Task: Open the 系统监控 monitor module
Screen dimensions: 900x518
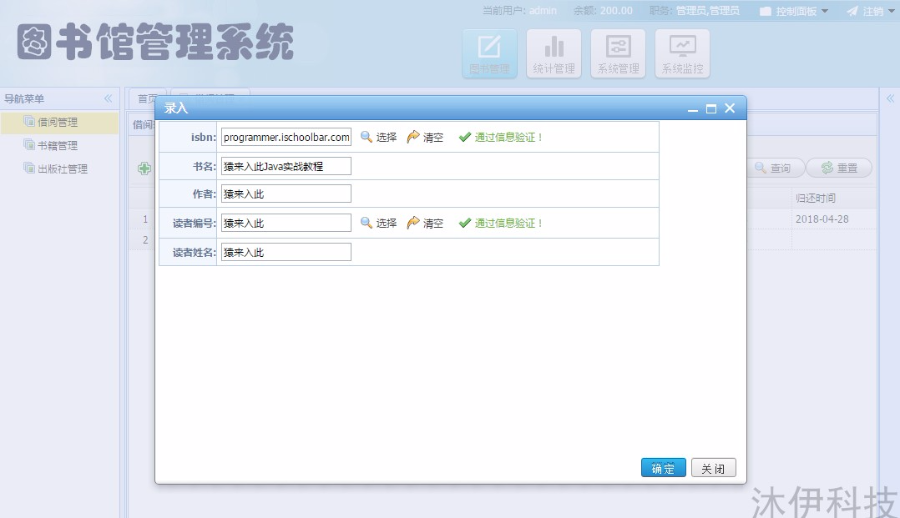Action: [x=682, y=53]
